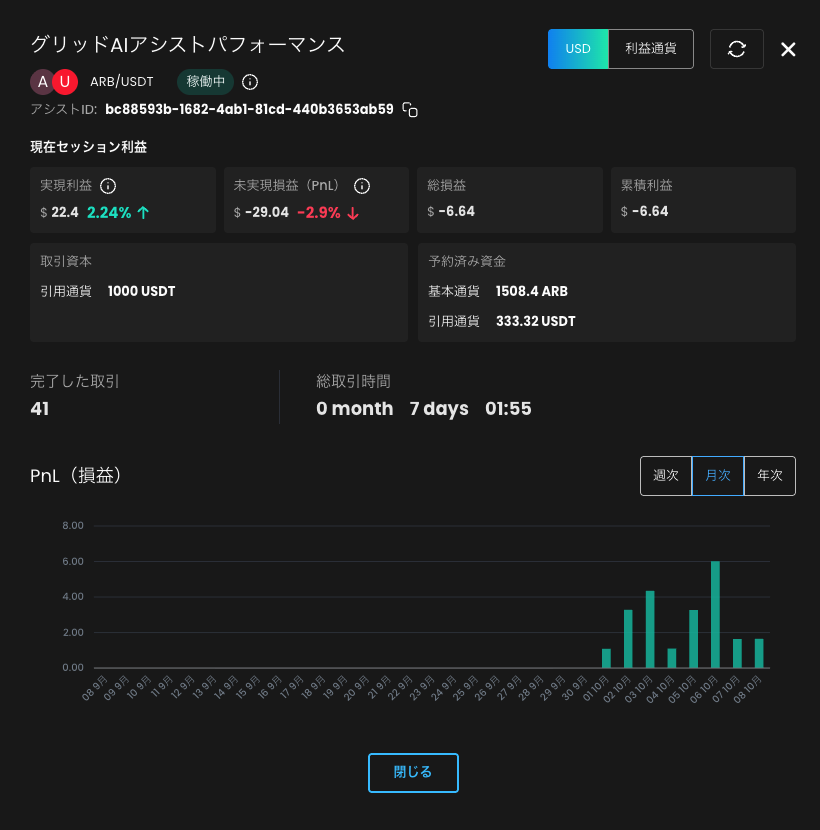Select the 年次 chart view

[x=770, y=476]
